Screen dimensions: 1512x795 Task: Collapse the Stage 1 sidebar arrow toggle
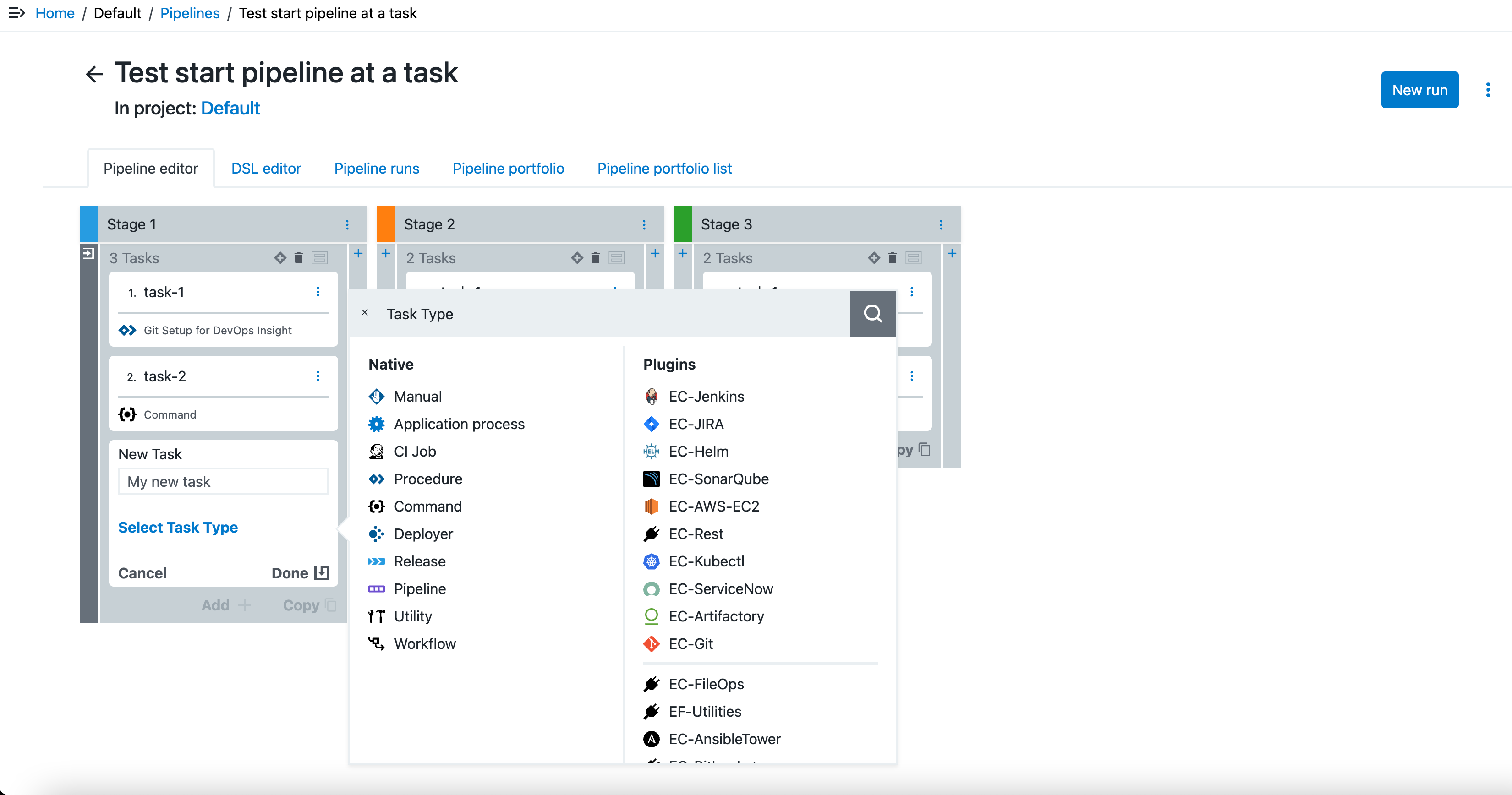[x=88, y=253]
